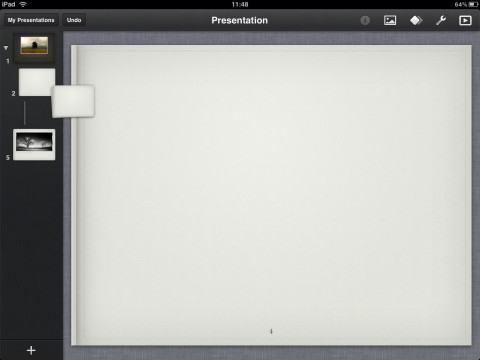
Task: Tap the 11:48 clock in status bar
Action: [x=240, y=4]
